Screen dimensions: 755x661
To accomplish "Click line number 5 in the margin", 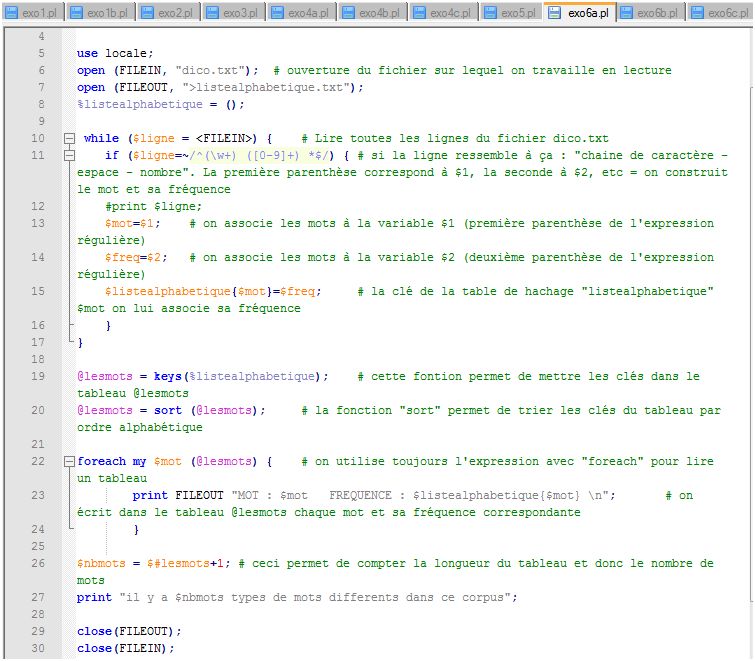I will click(41, 53).
